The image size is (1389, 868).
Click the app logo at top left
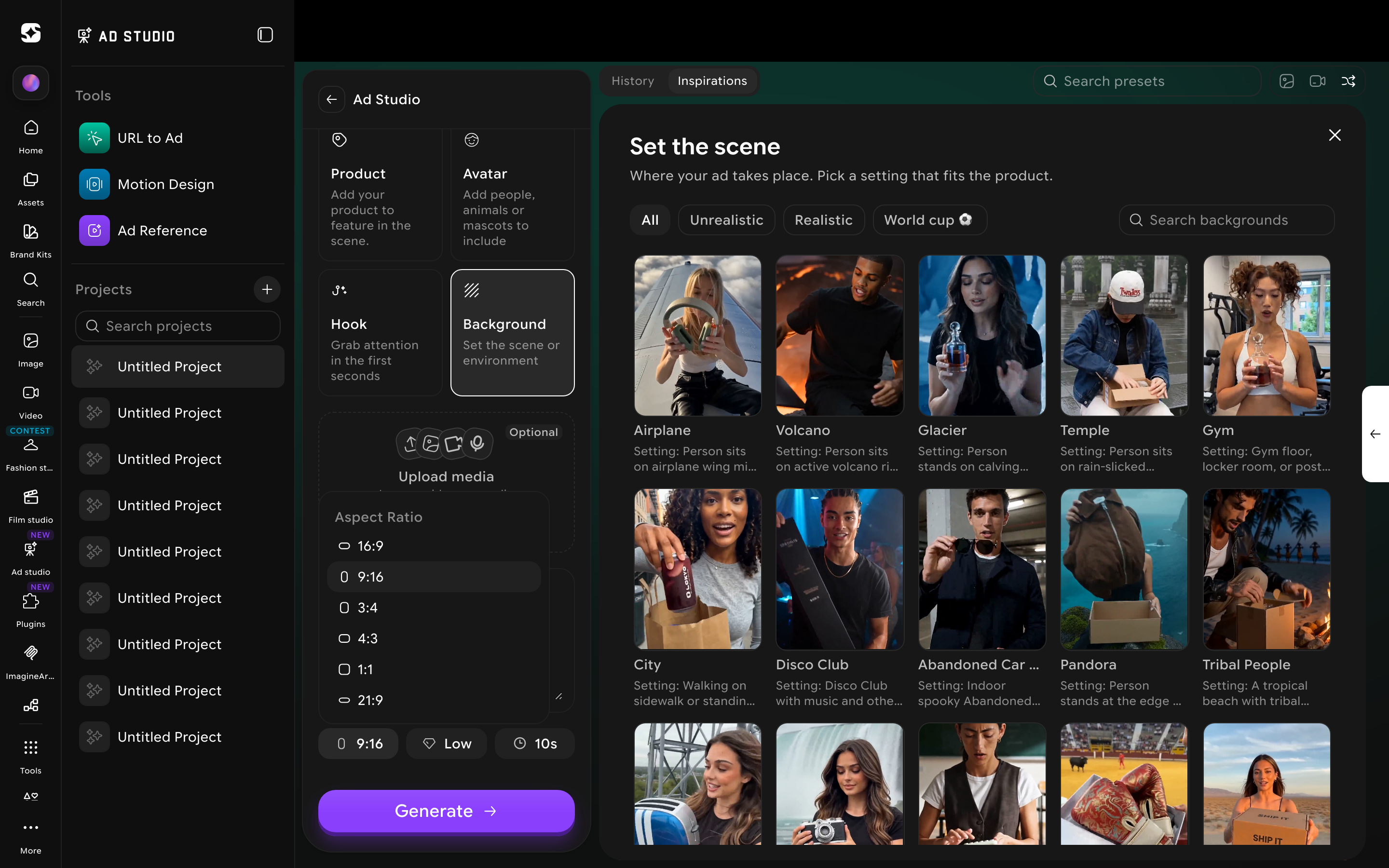(30, 33)
